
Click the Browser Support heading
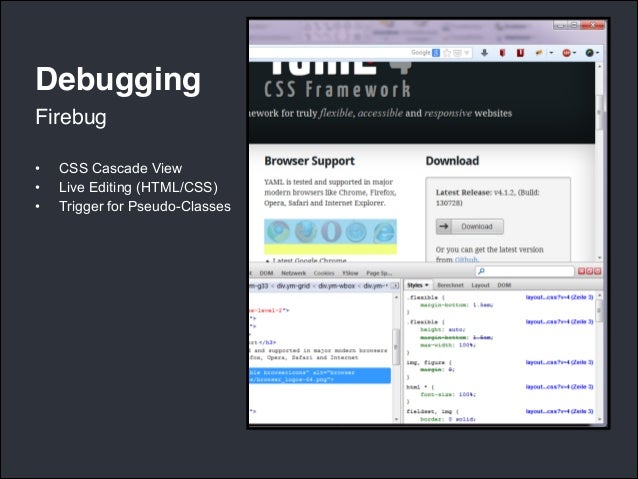click(310, 161)
